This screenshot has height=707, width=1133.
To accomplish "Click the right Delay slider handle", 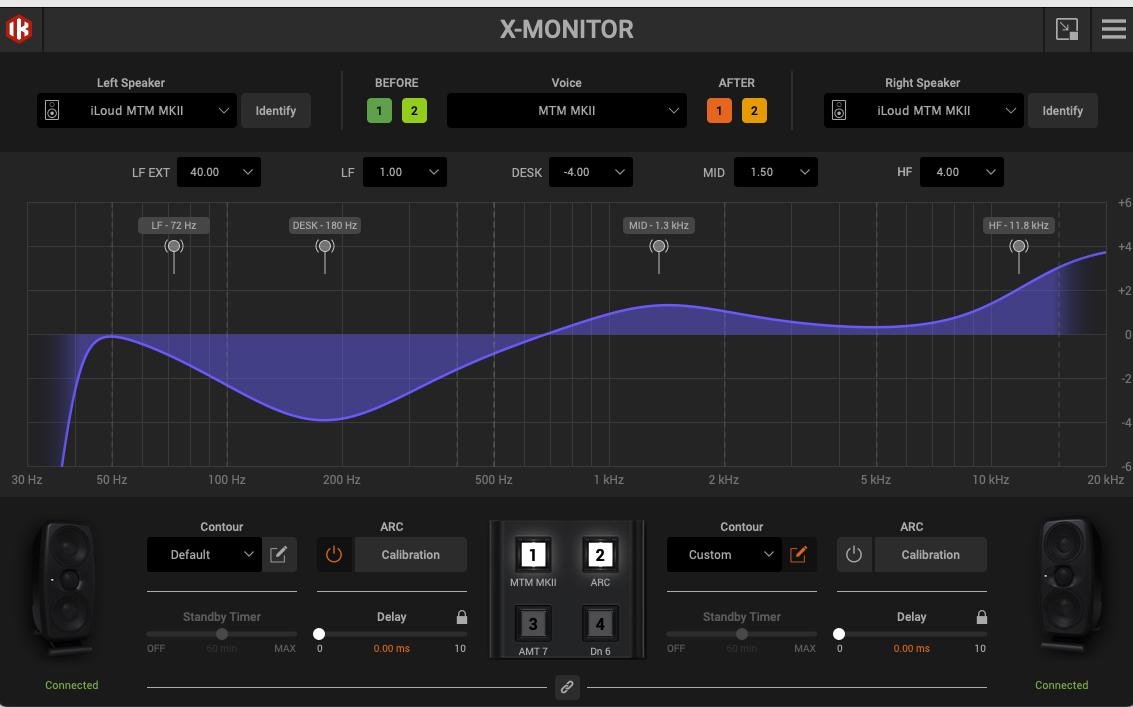I will 839,634.
